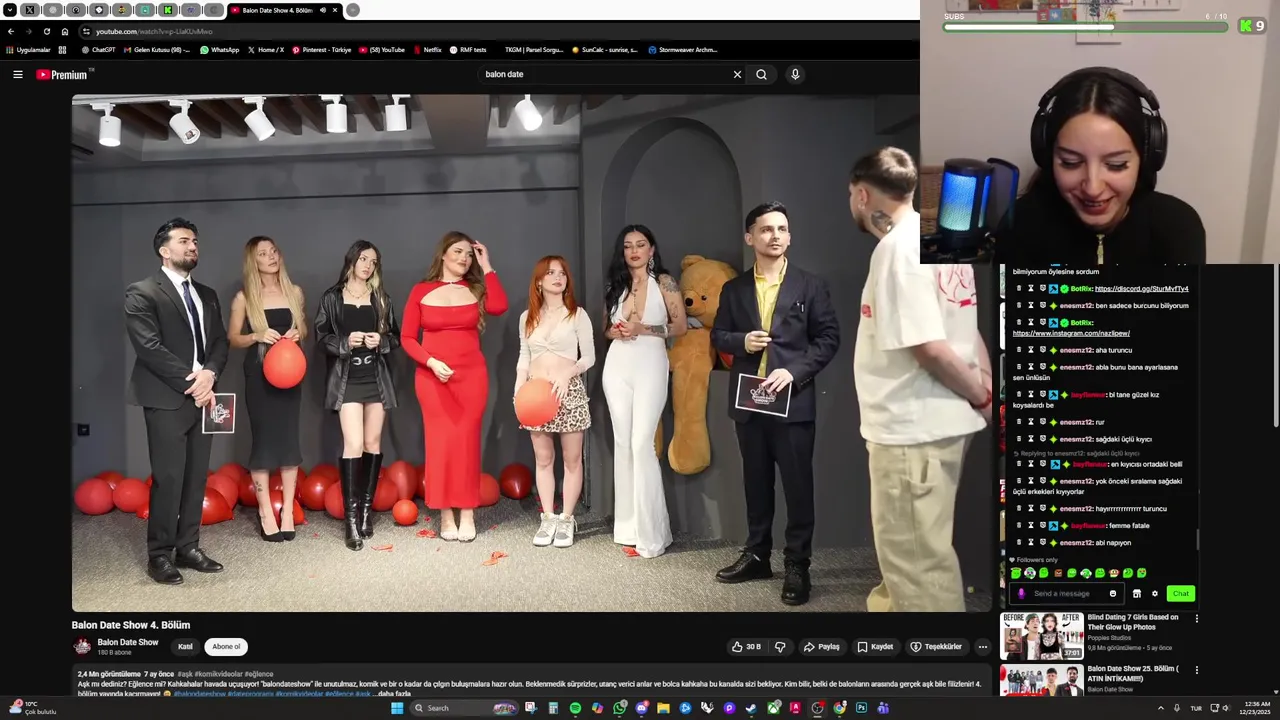Send thanks with Teşekkürler button
1280x720 pixels.
click(x=936, y=647)
